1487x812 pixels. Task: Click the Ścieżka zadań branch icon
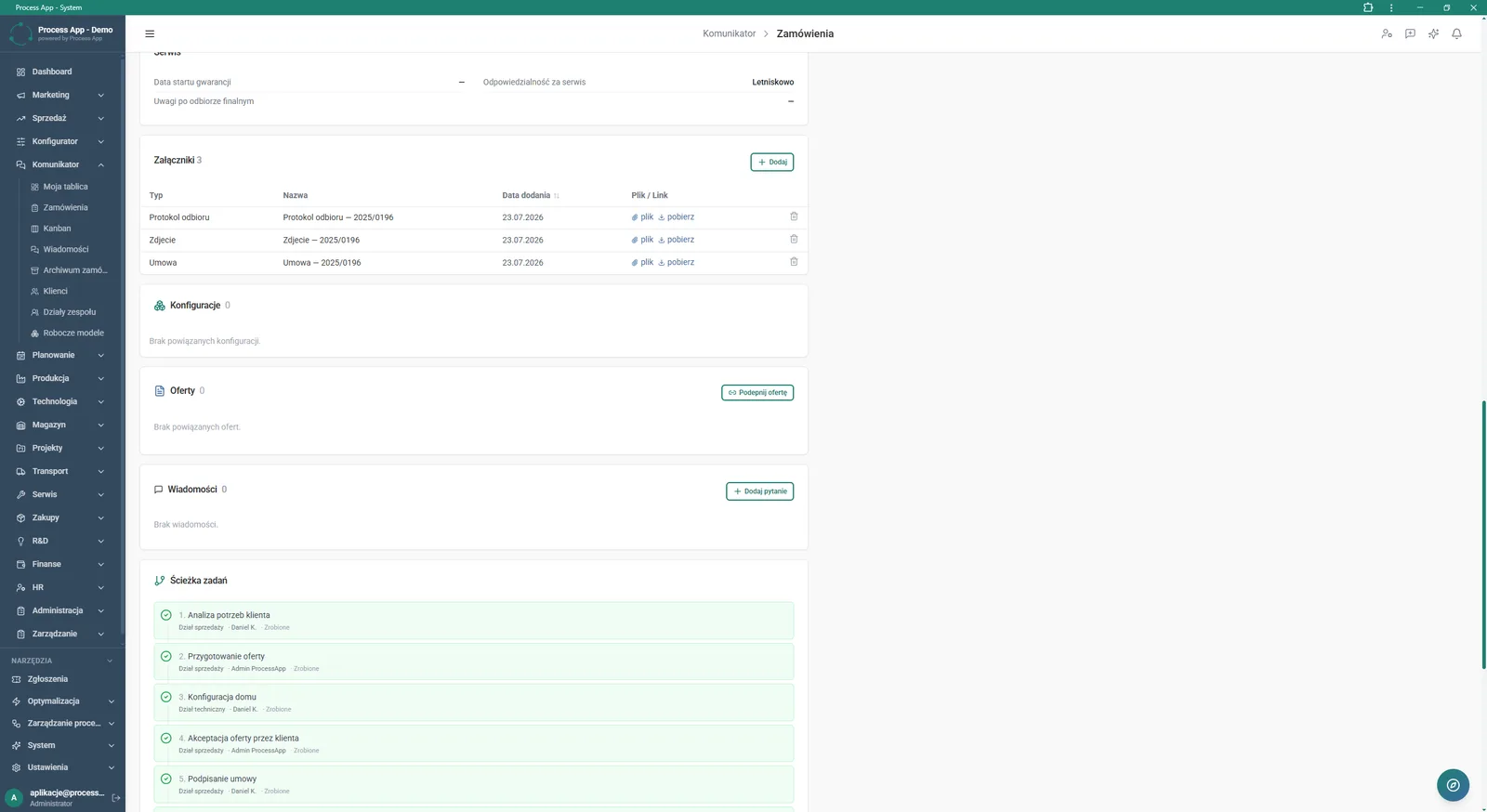tap(160, 581)
